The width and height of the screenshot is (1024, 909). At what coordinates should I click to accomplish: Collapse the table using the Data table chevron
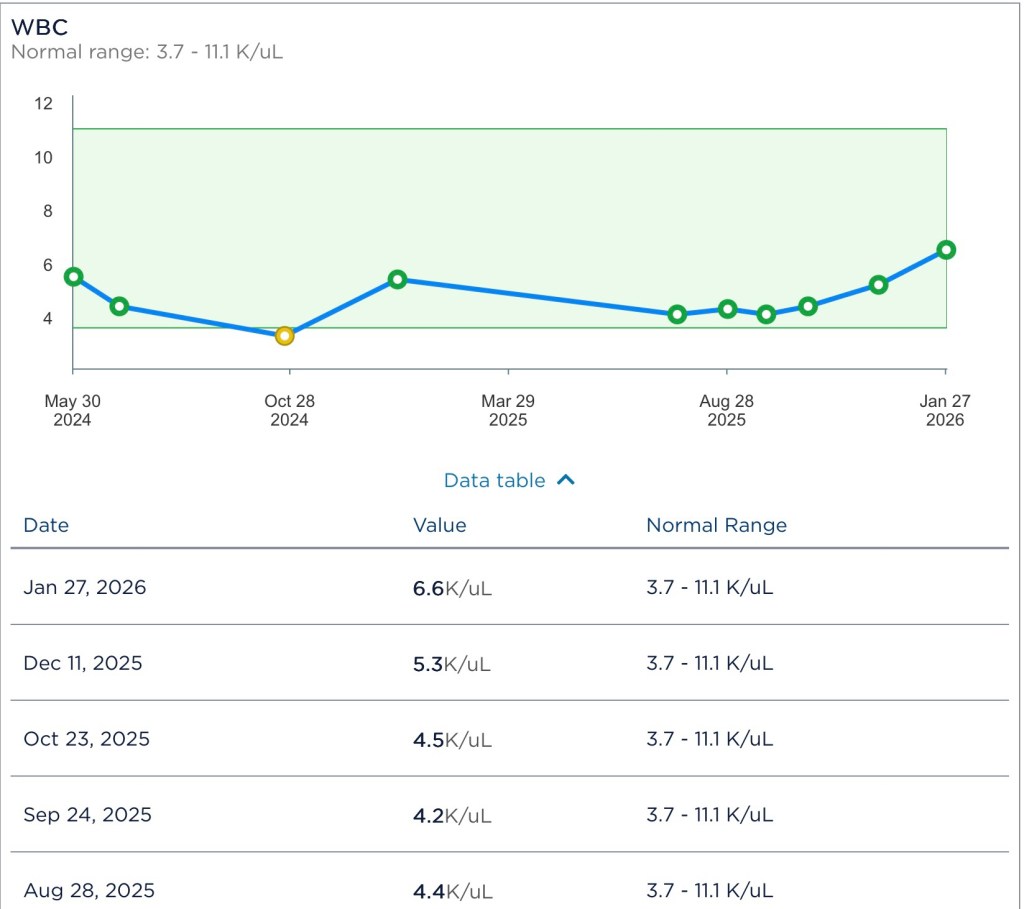coord(566,480)
